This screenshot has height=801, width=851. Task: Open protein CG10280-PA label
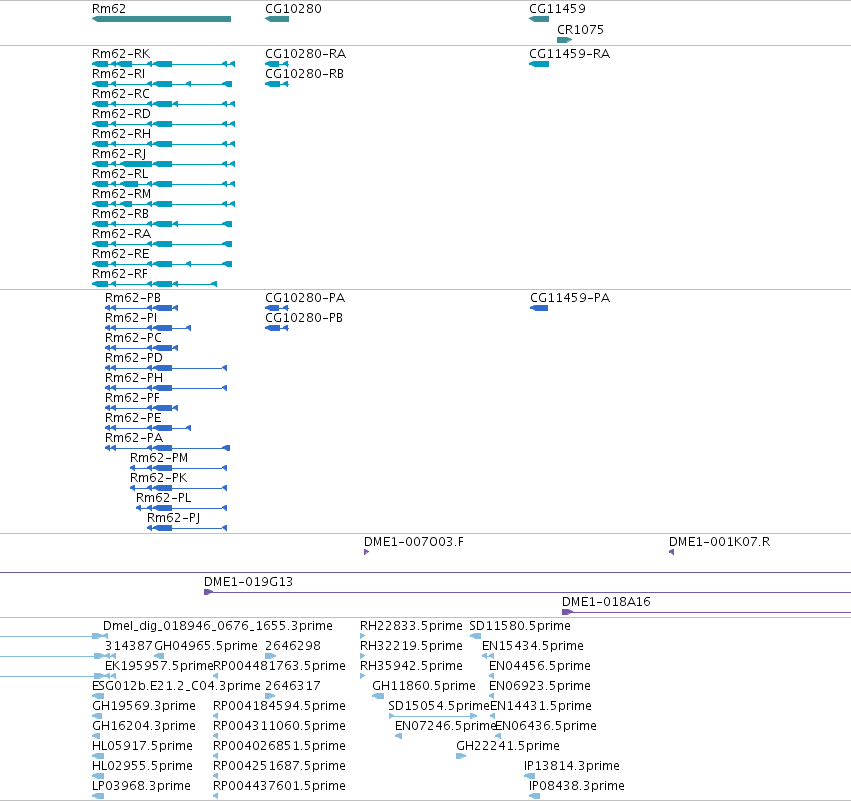pyautogui.click(x=305, y=298)
